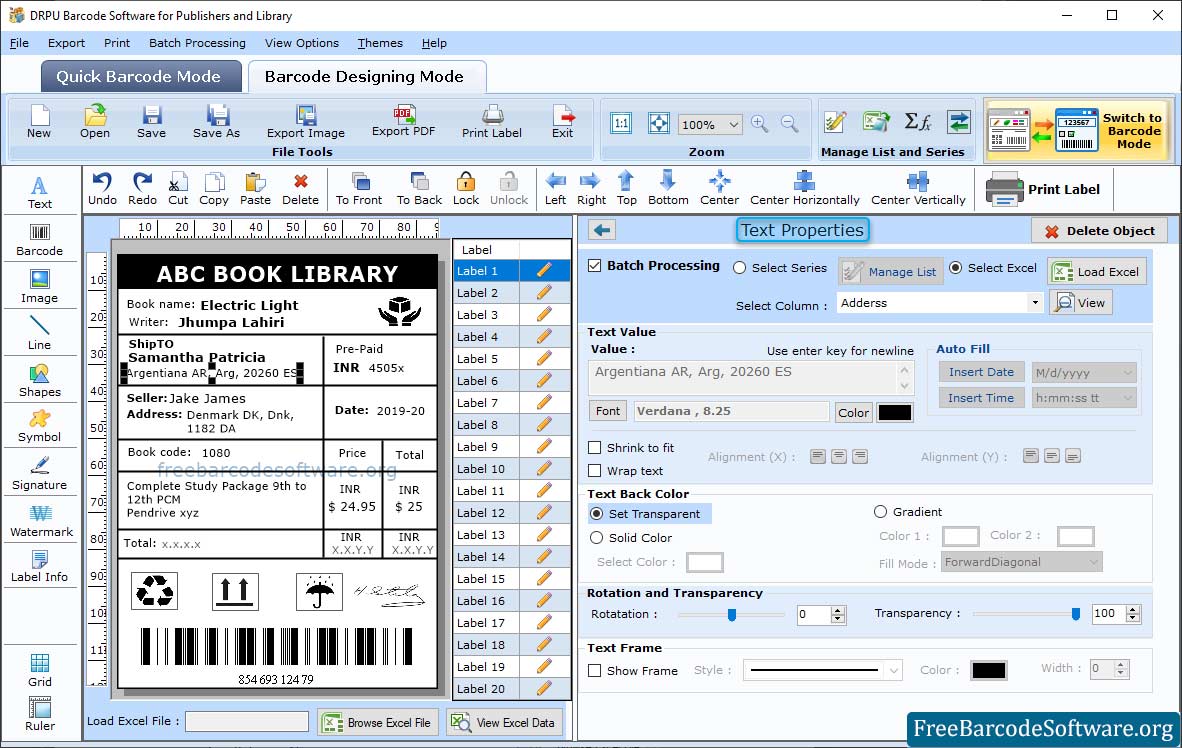This screenshot has height=748, width=1182.
Task: Click the zoom out magnifier
Action: tap(789, 124)
